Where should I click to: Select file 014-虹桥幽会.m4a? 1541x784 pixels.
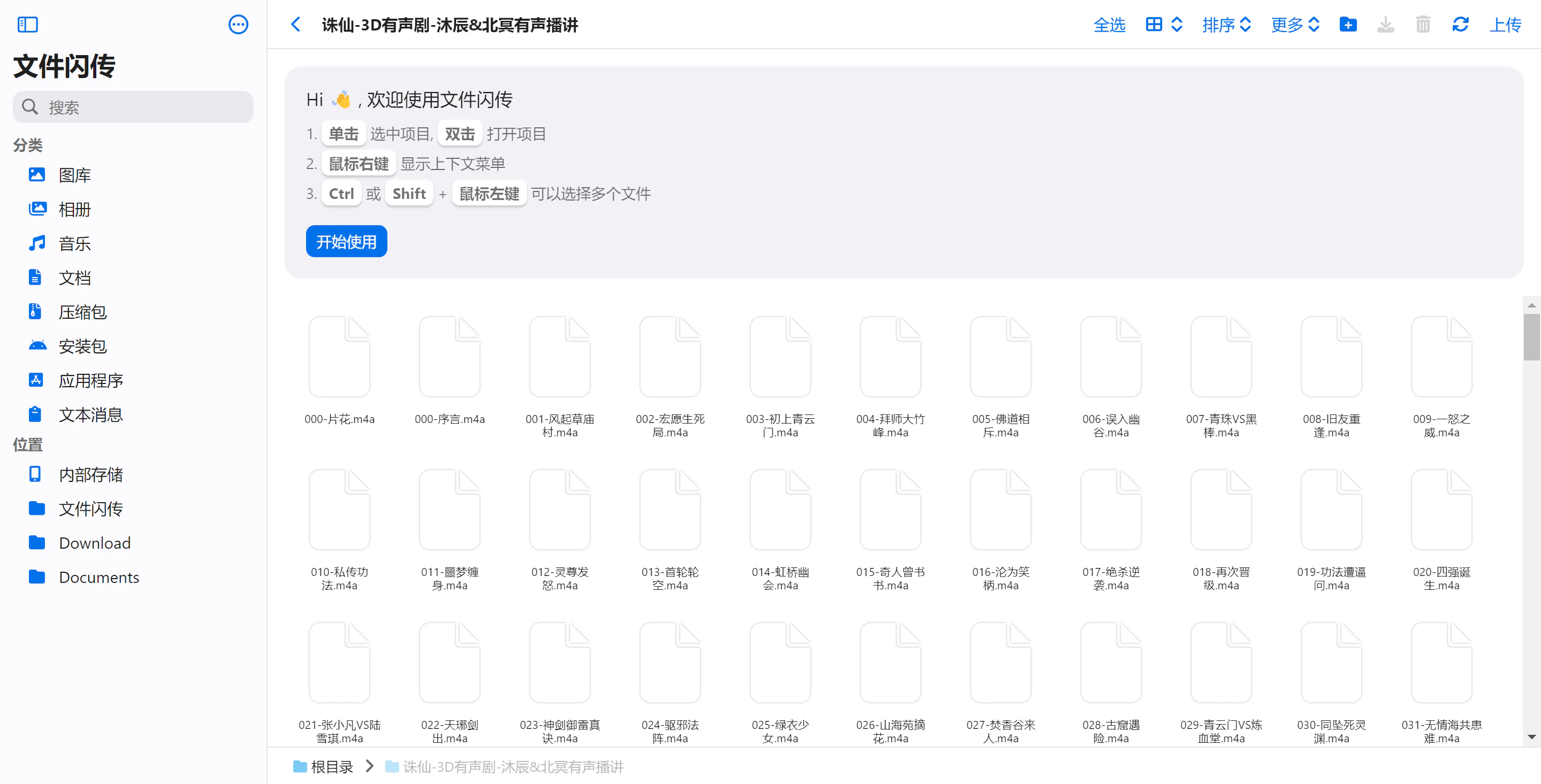tap(780, 530)
